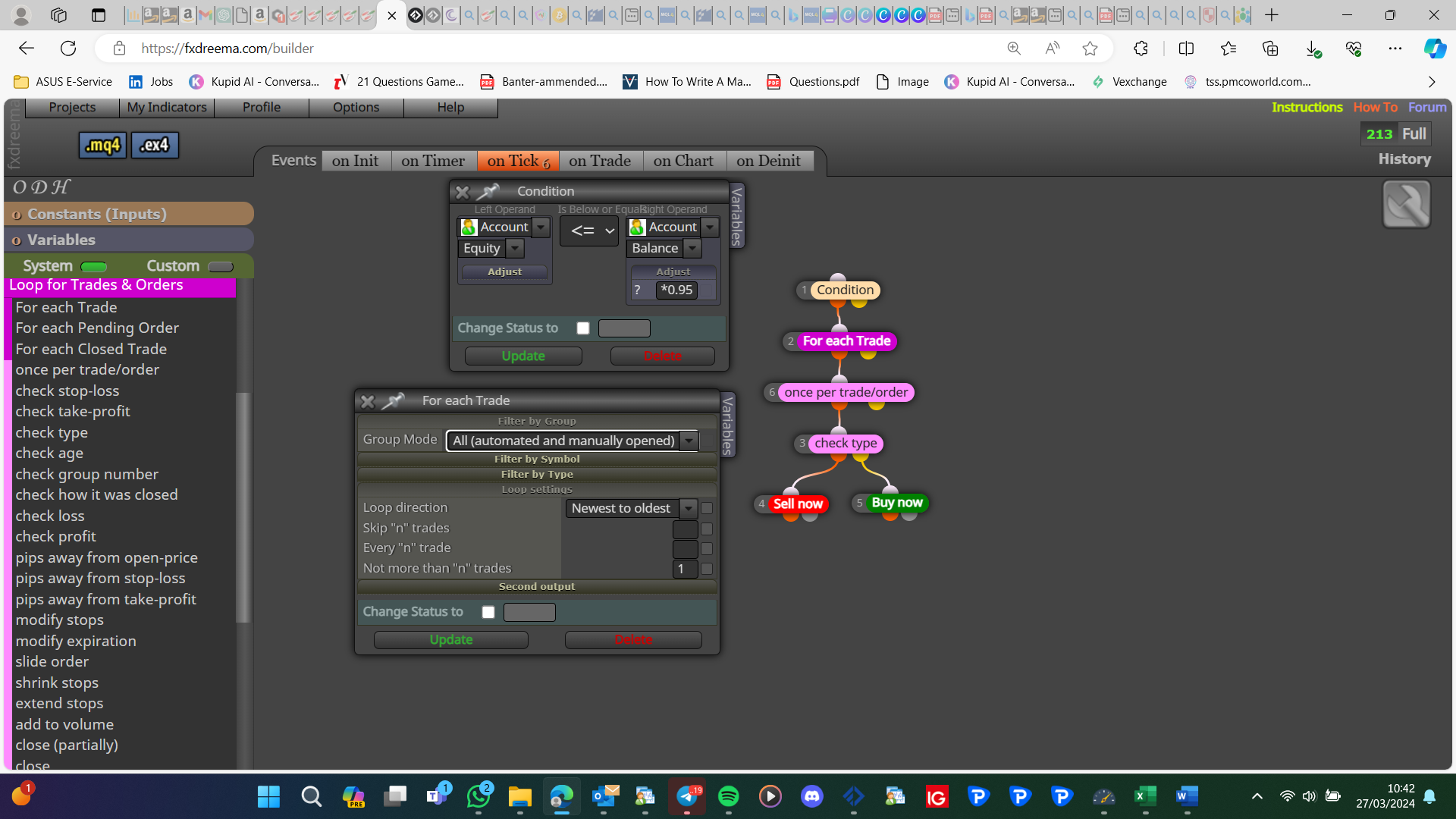Screen dimensions: 1456x819
Task: Expand the Variables section in sidebar
Action: click(129, 240)
